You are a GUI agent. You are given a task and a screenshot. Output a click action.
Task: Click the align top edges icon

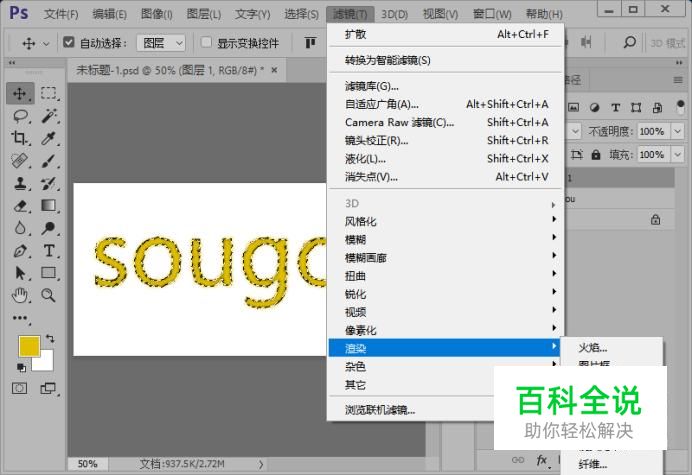pos(310,42)
